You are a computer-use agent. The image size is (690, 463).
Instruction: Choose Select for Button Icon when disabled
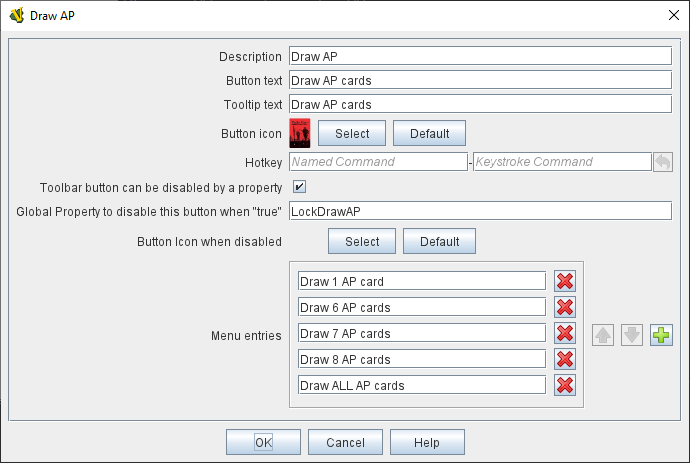coord(362,241)
